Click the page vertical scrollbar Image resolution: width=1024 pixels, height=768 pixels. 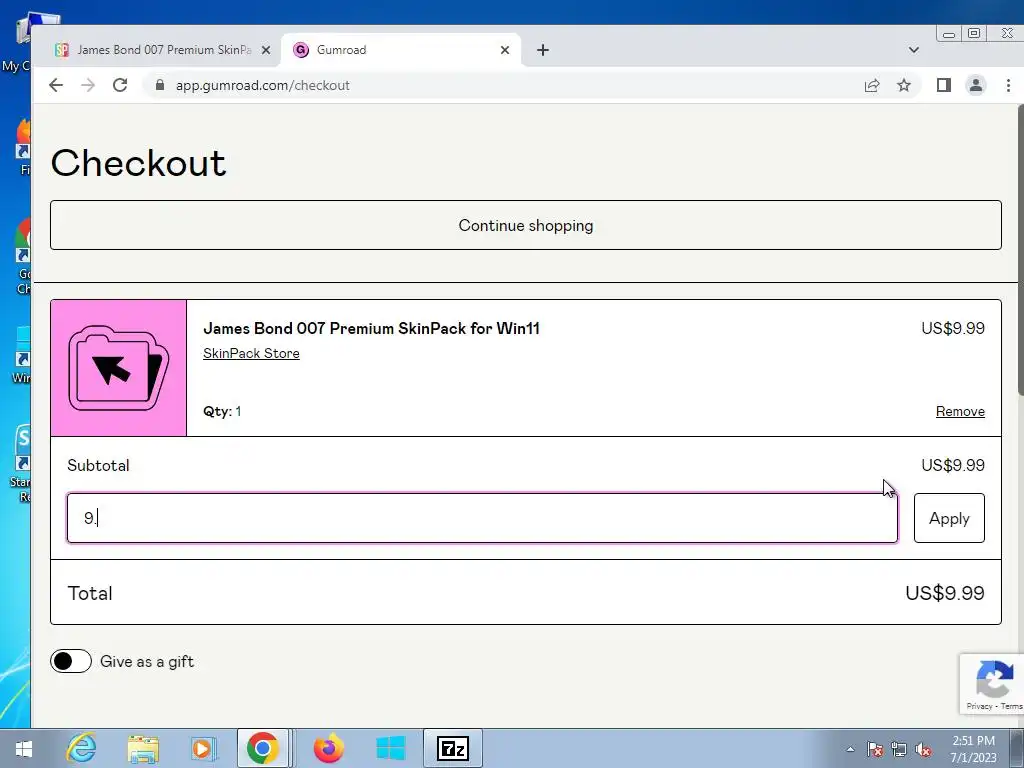pos(1020,251)
